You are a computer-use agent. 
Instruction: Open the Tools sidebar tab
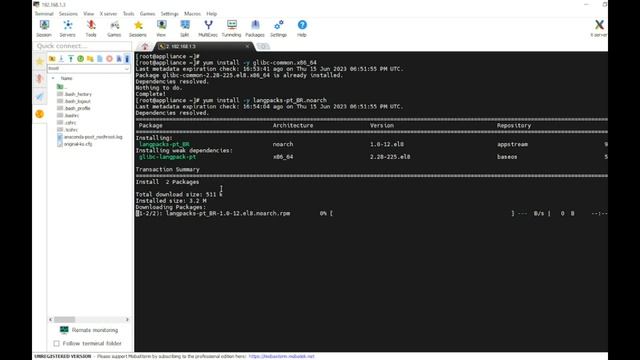(x=40, y=79)
